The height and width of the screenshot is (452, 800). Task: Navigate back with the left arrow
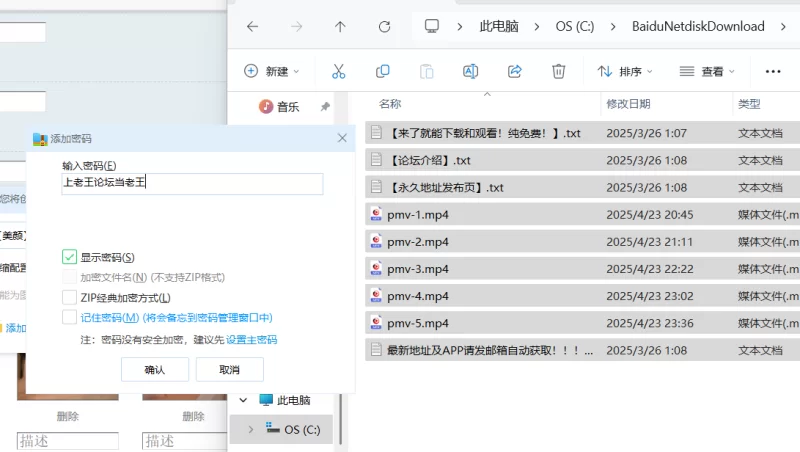click(x=252, y=27)
